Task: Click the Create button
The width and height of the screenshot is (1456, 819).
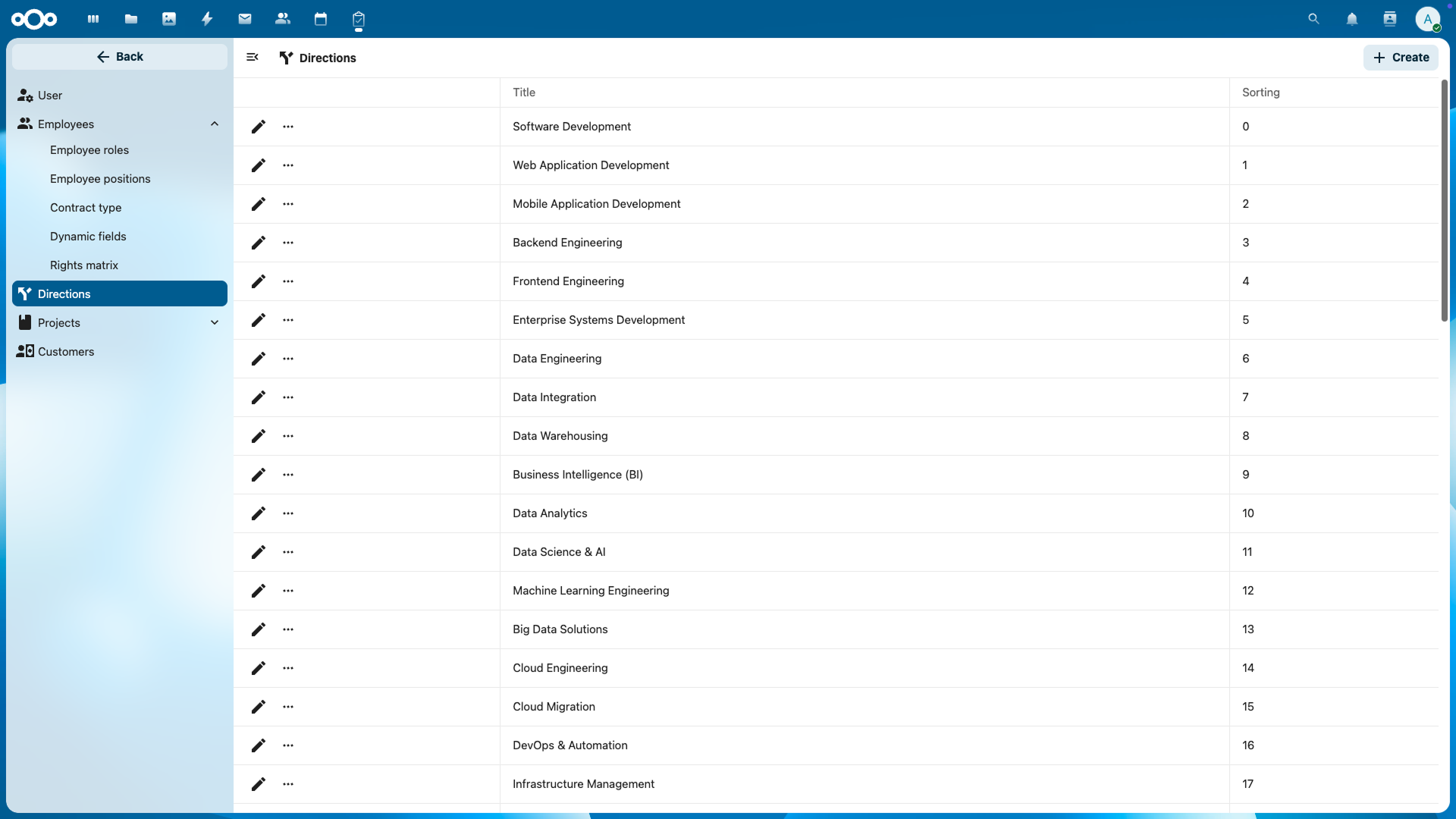Action: 1401,58
